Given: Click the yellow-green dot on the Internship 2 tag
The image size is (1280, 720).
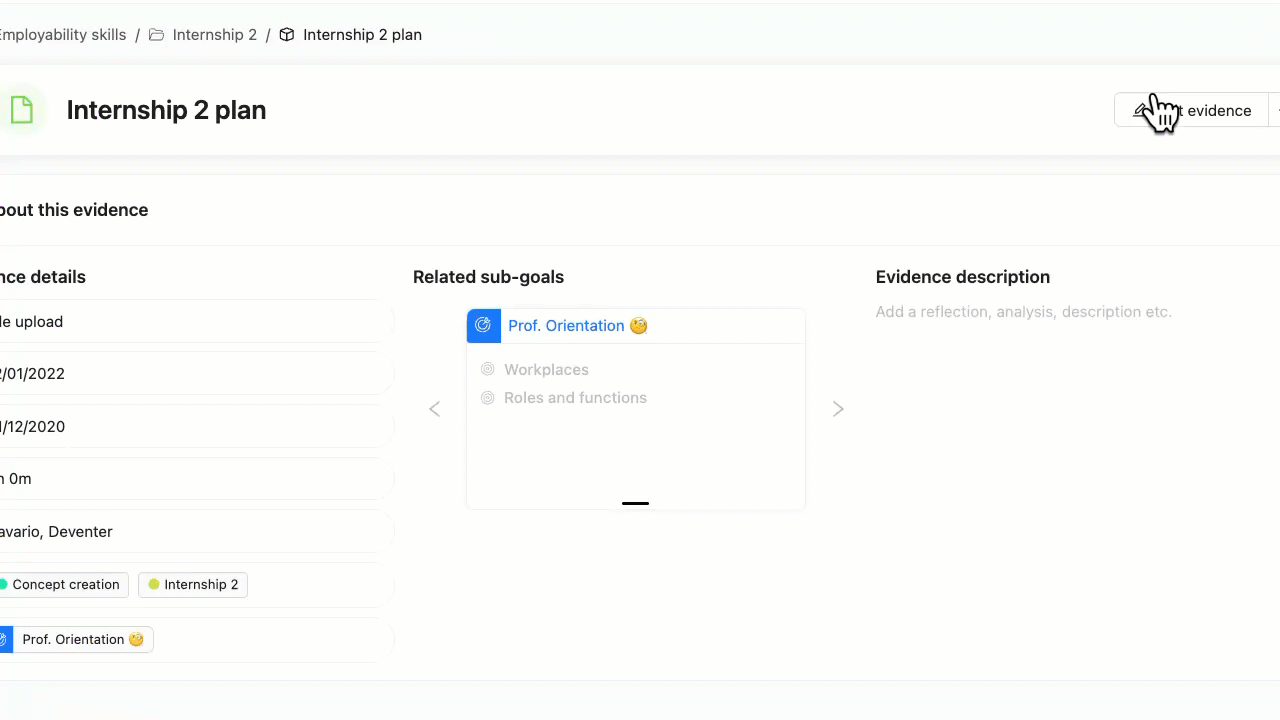Looking at the screenshot, I should (x=154, y=585).
